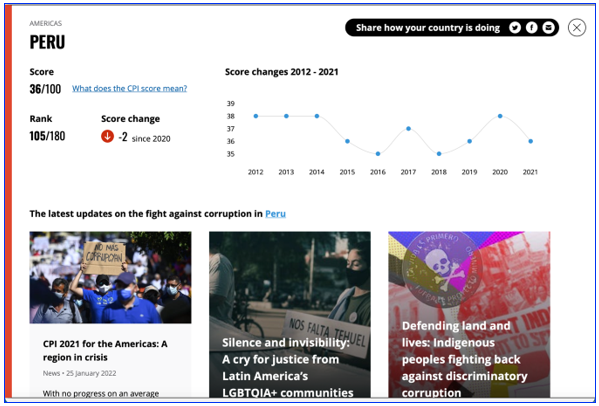Open the protest photo with 'No más corrupción' sign
This screenshot has height=406, width=599.
[x=110, y=277]
